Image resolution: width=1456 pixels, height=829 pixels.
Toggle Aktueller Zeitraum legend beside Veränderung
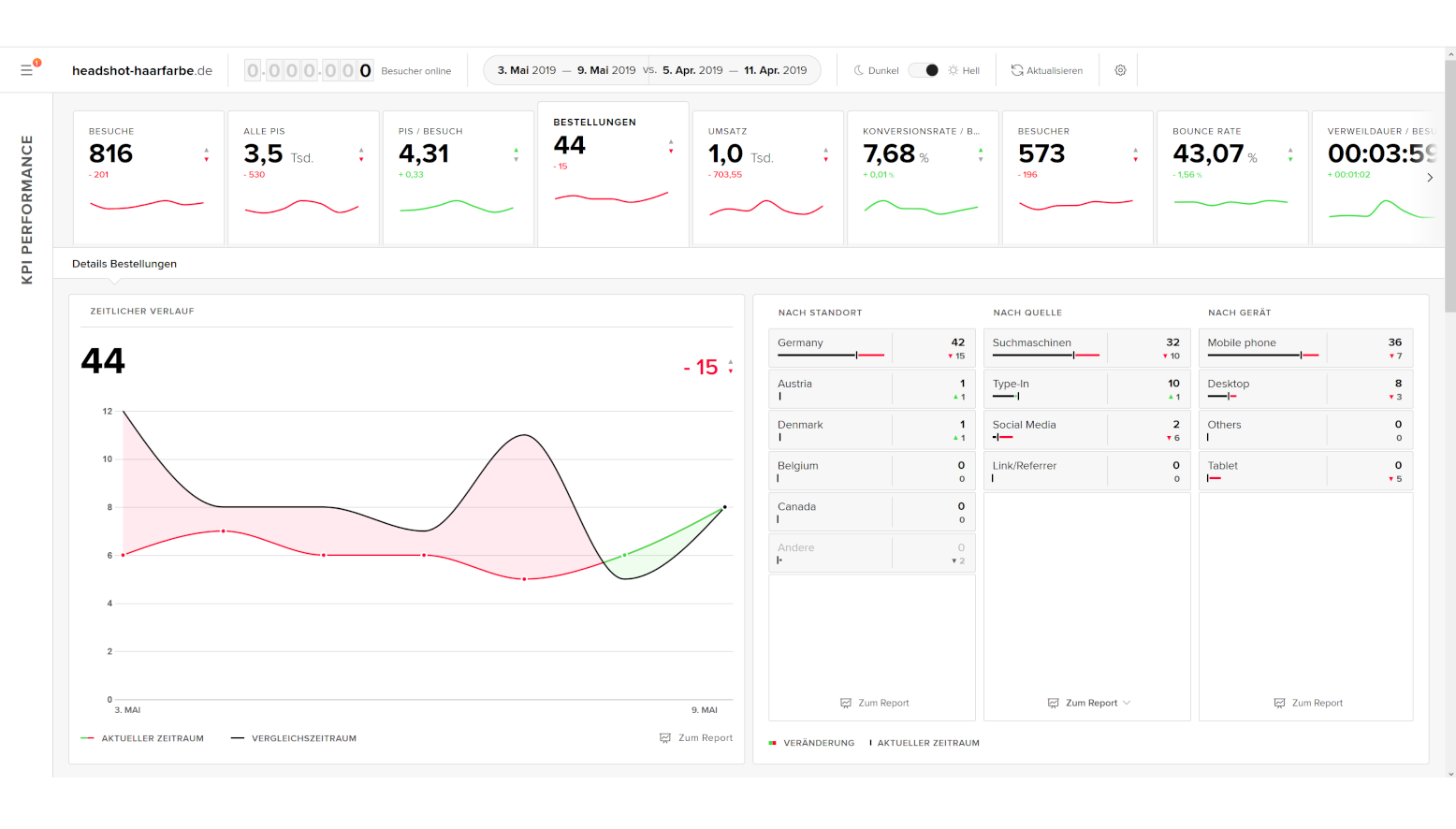(925, 743)
